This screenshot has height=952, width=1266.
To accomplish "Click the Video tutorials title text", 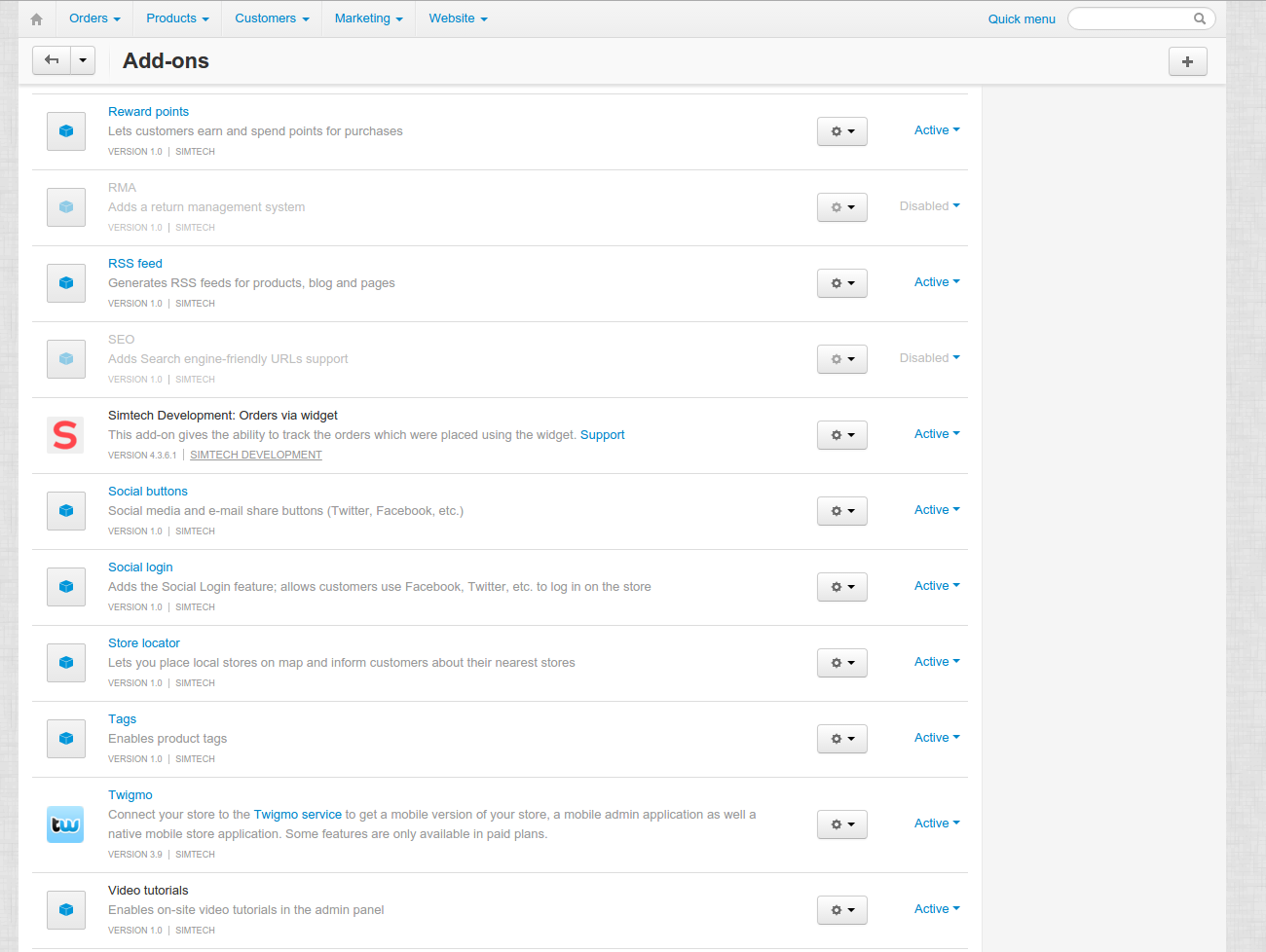I will pyautogui.click(x=148, y=891).
